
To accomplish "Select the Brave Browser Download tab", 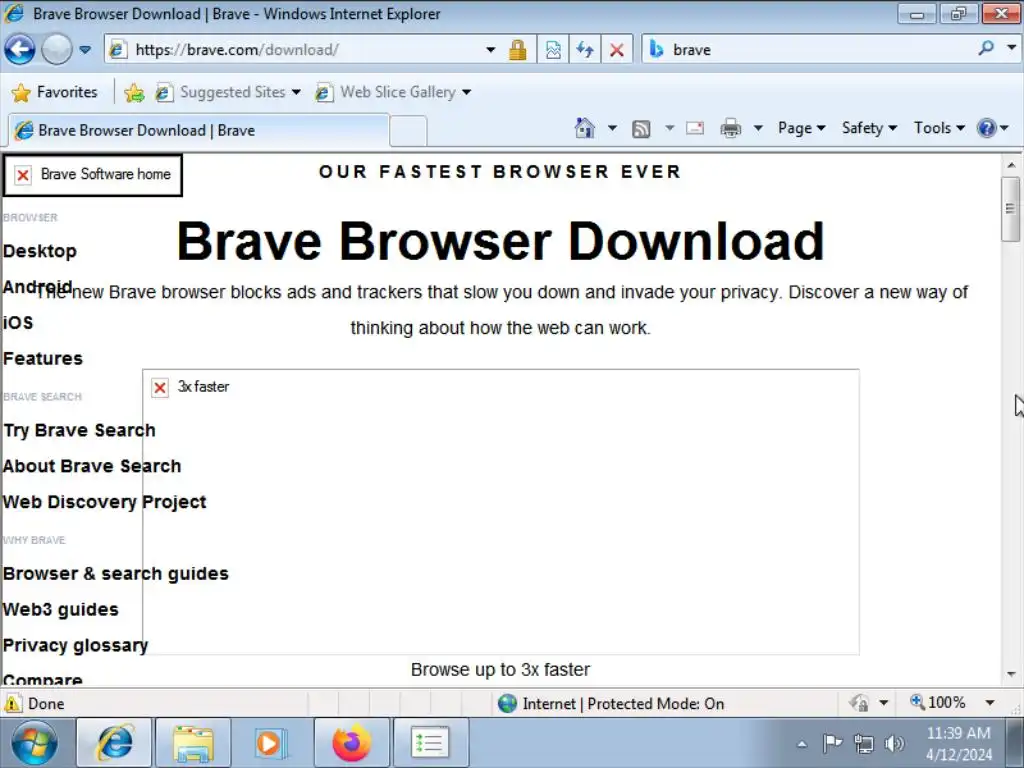I will click(x=199, y=131).
